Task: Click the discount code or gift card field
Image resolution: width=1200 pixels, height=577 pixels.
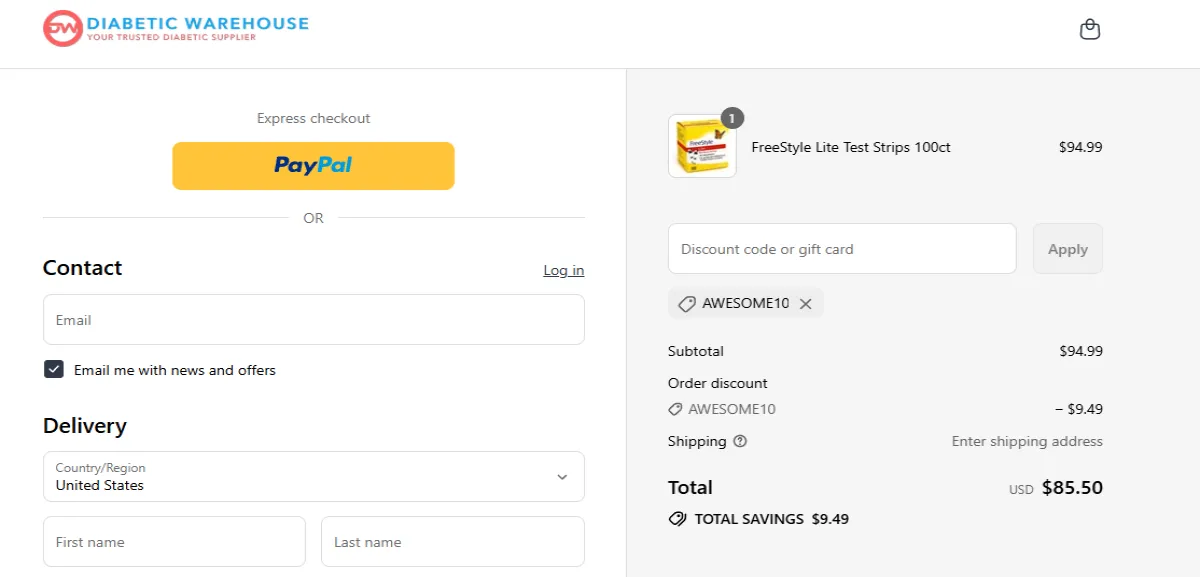Action: pos(841,248)
